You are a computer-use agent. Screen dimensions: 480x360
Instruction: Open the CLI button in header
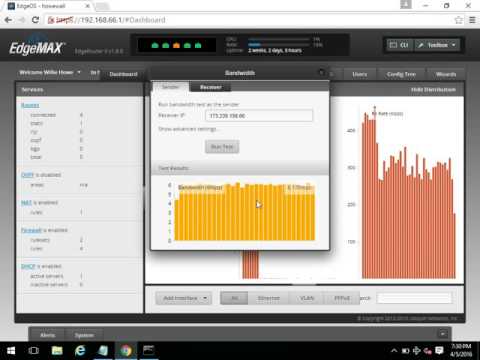click(399, 45)
